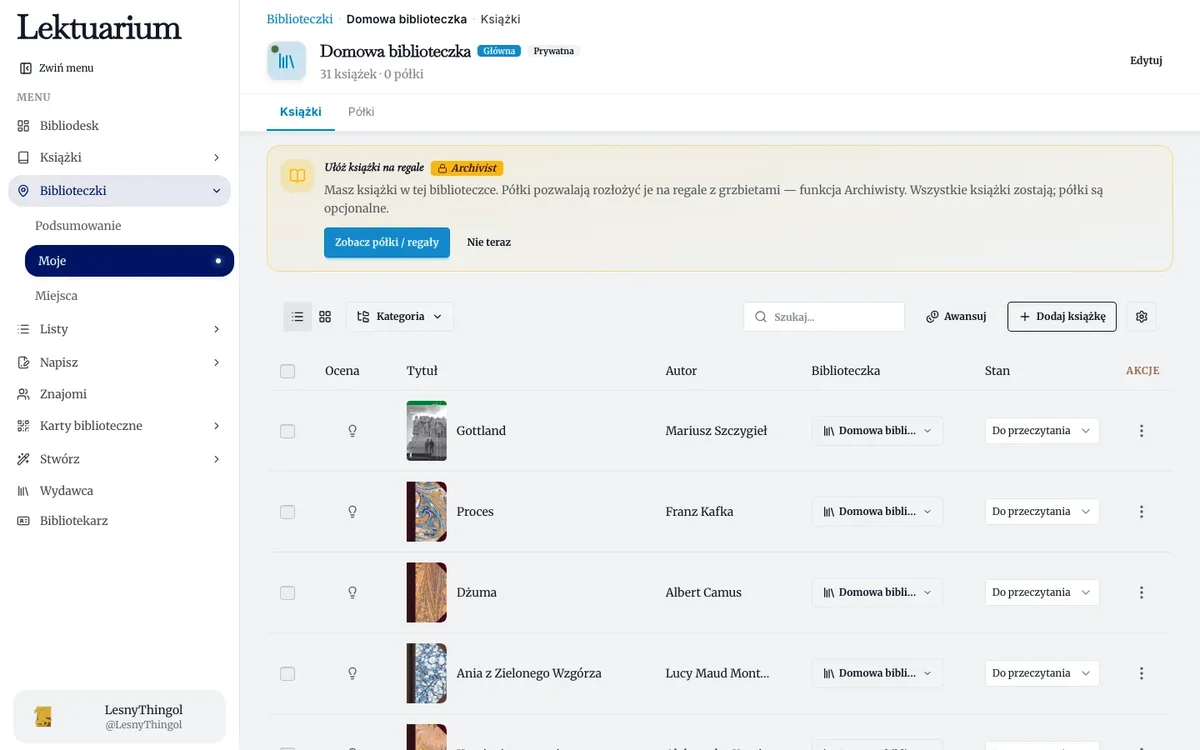This screenshot has height=750, width=1200.
Task: Click the lightbulb icon for Ania z Zielonego Wzgórza
Action: click(352, 674)
